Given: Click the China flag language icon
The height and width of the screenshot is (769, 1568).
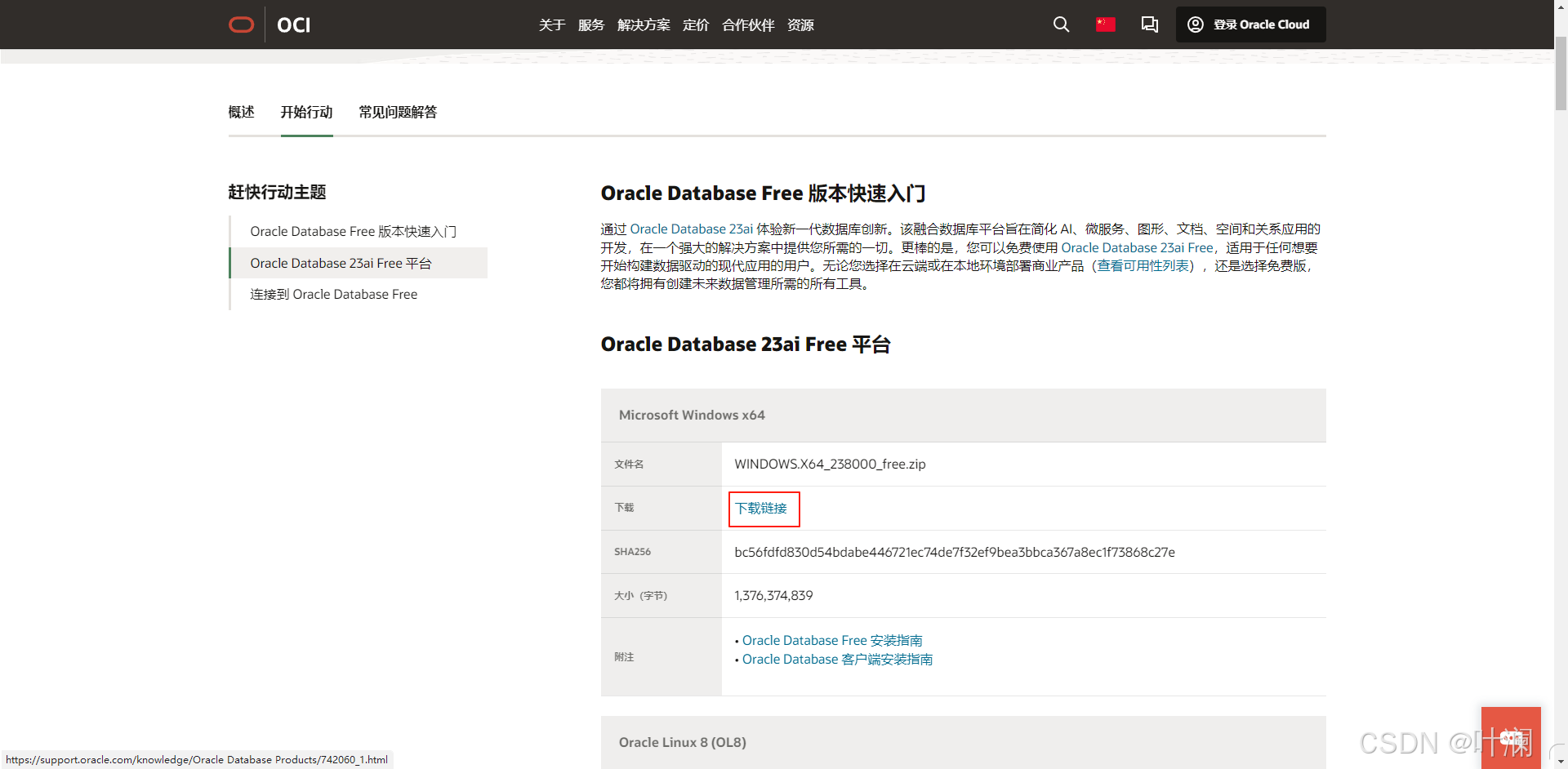Looking at the screenshot, I should point(1105,24).
